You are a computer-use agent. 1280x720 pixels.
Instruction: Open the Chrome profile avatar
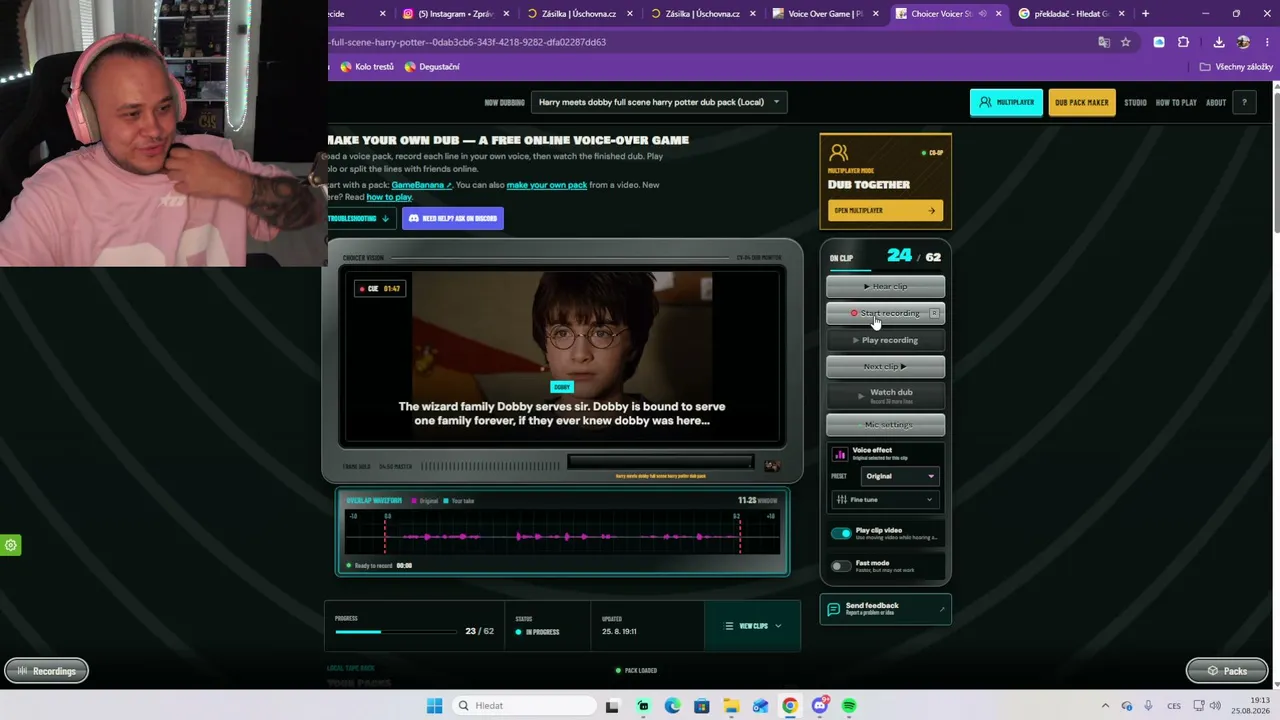(x=1243, y=42)
